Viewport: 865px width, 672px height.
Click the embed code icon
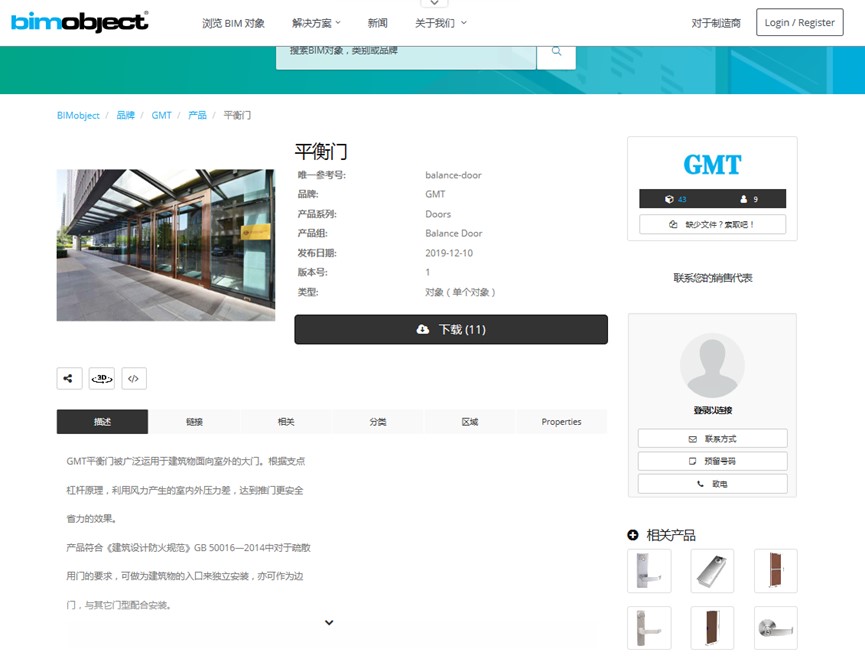(134, 378)
